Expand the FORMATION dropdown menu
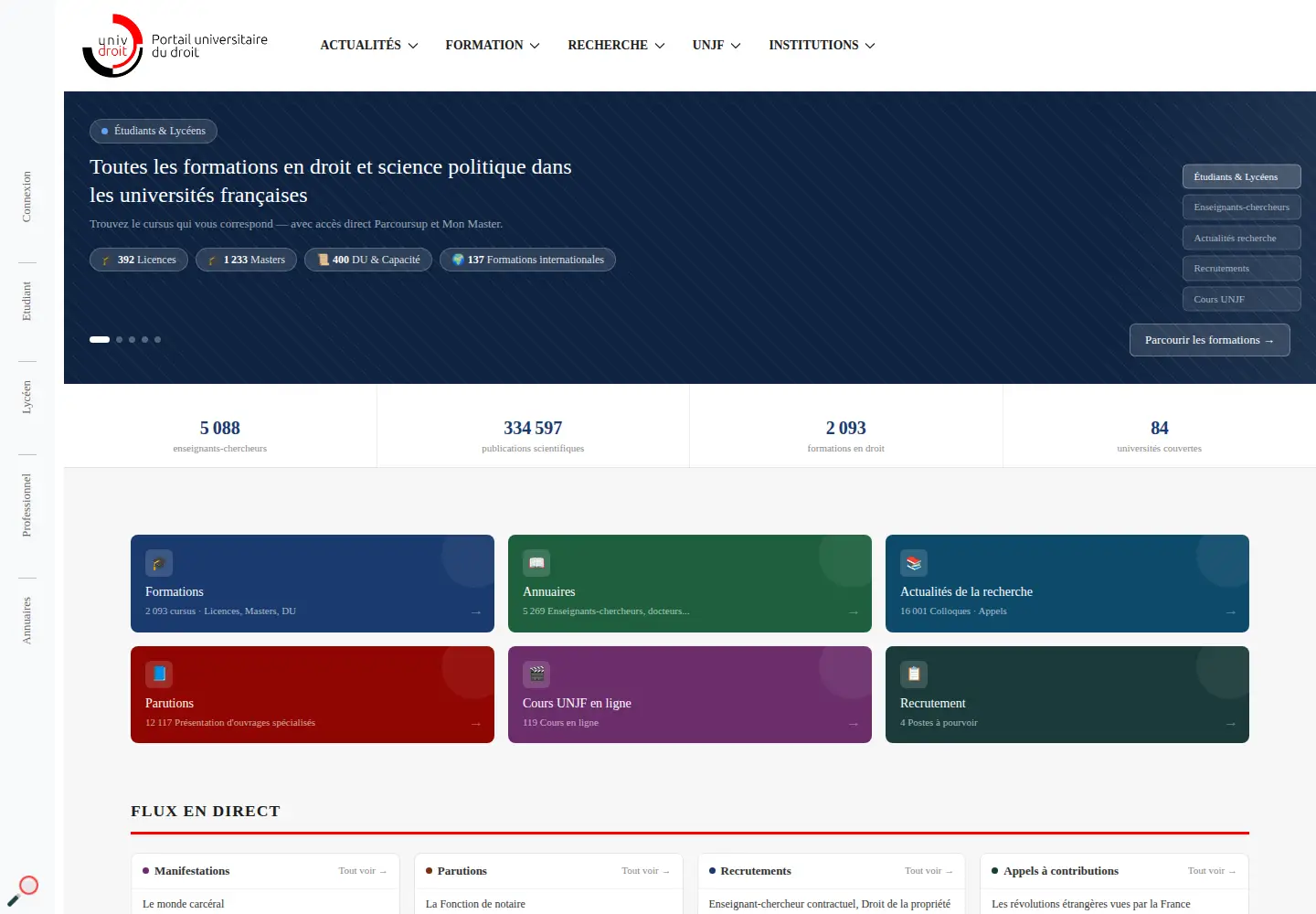 [493, 45]
